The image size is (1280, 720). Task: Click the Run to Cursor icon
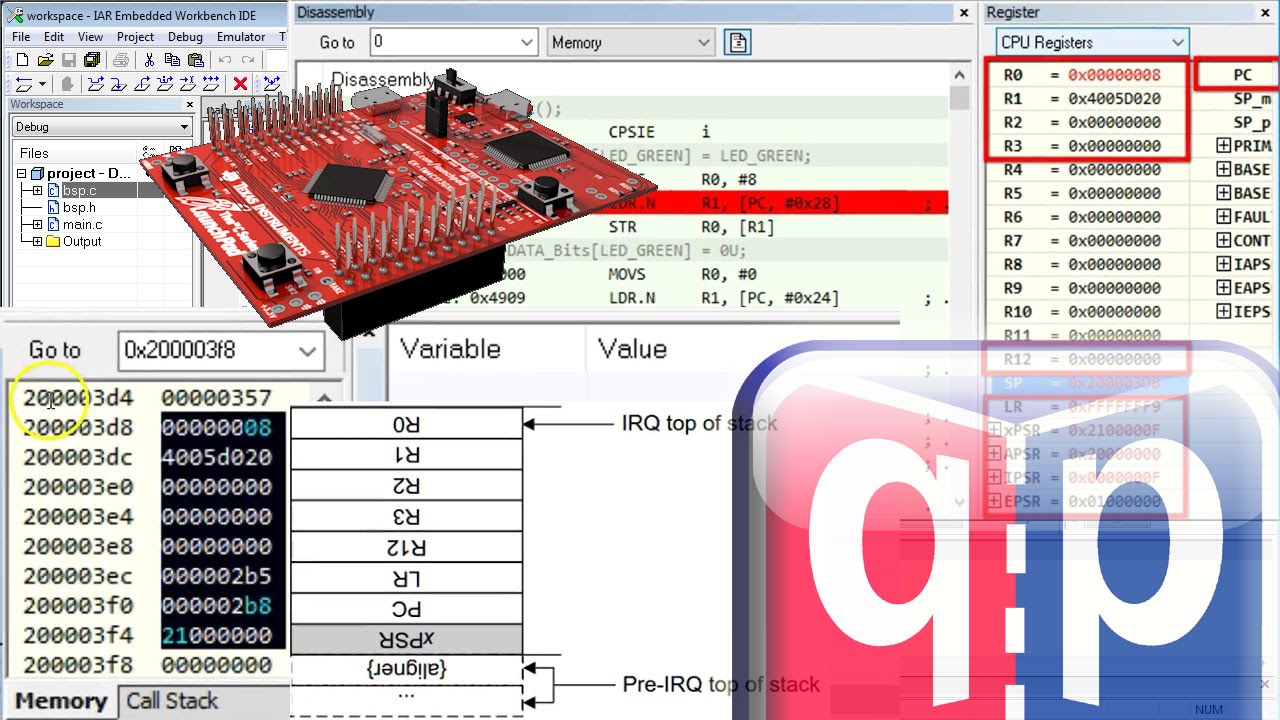(188, 84)
